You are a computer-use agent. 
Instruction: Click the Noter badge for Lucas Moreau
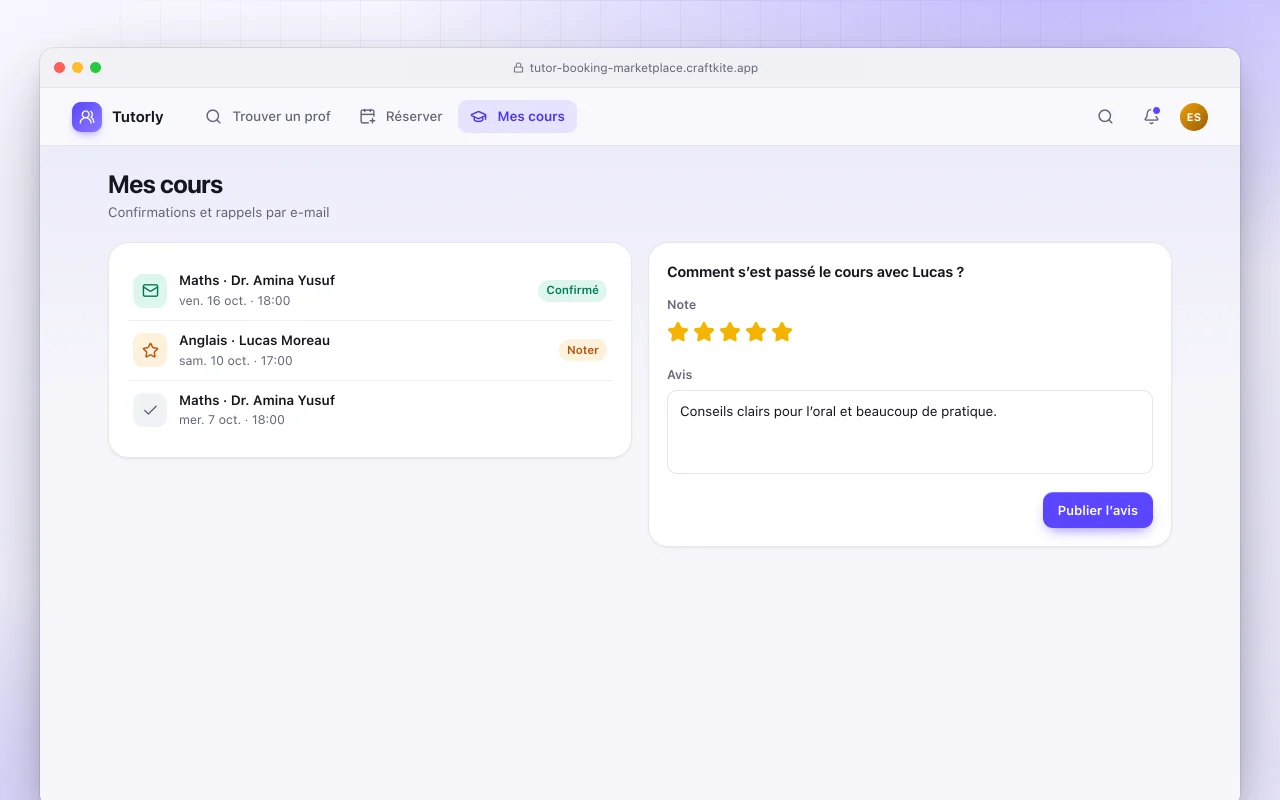point(583,350)
